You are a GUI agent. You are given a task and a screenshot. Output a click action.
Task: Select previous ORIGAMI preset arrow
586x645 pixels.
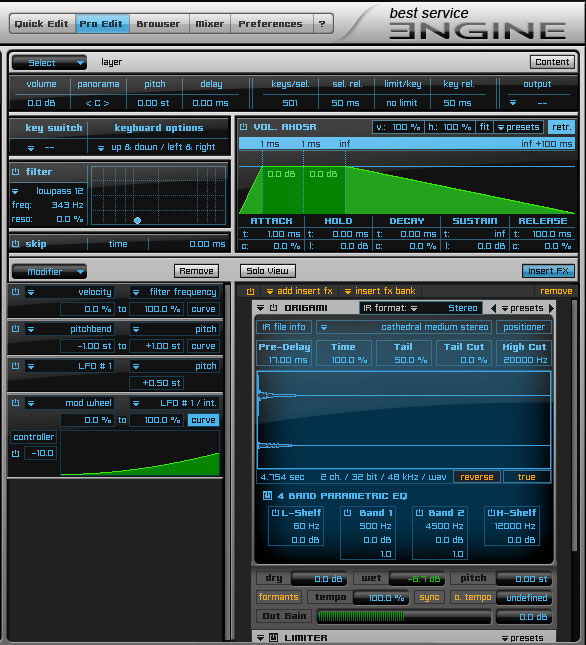click(493, 308)
